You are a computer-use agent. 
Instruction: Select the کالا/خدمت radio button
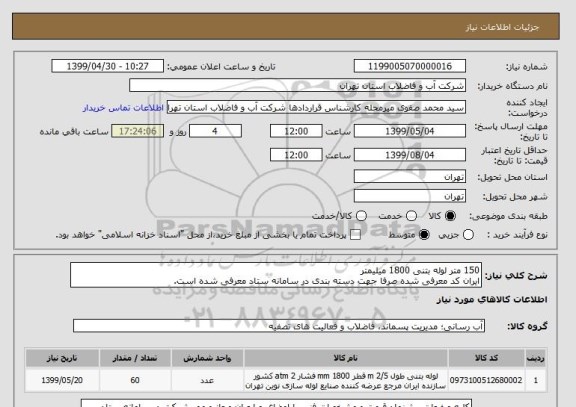coord(361,216)
